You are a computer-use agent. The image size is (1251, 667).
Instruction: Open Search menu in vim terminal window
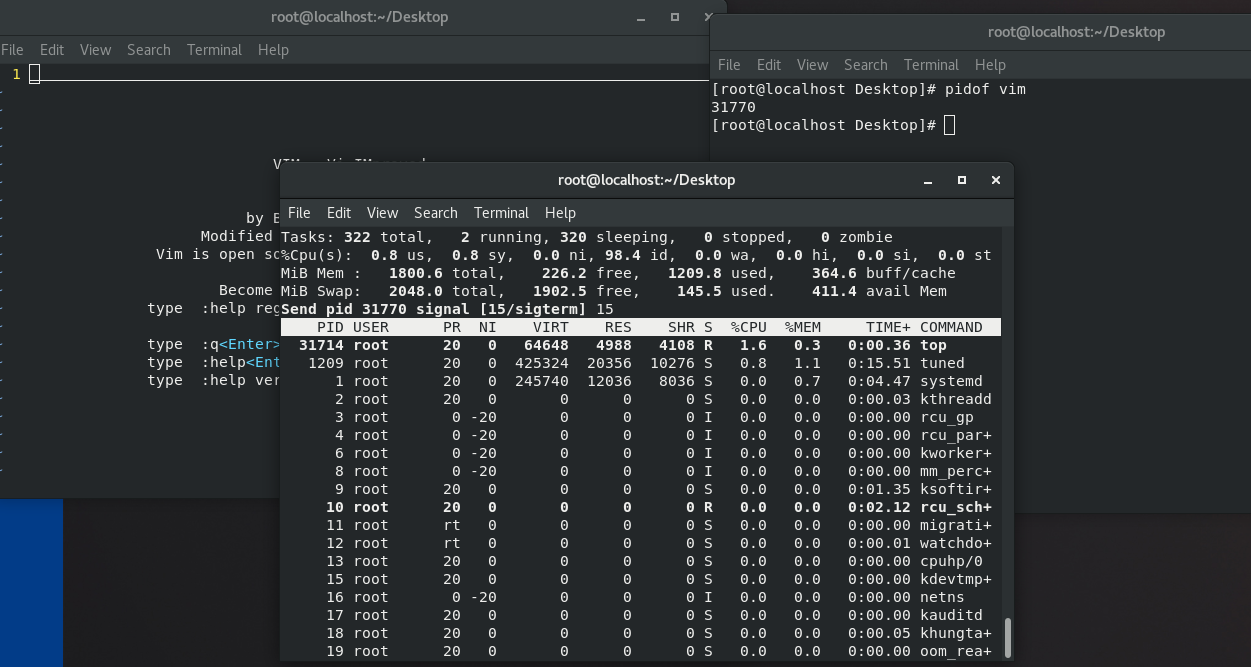coord(149,50)
